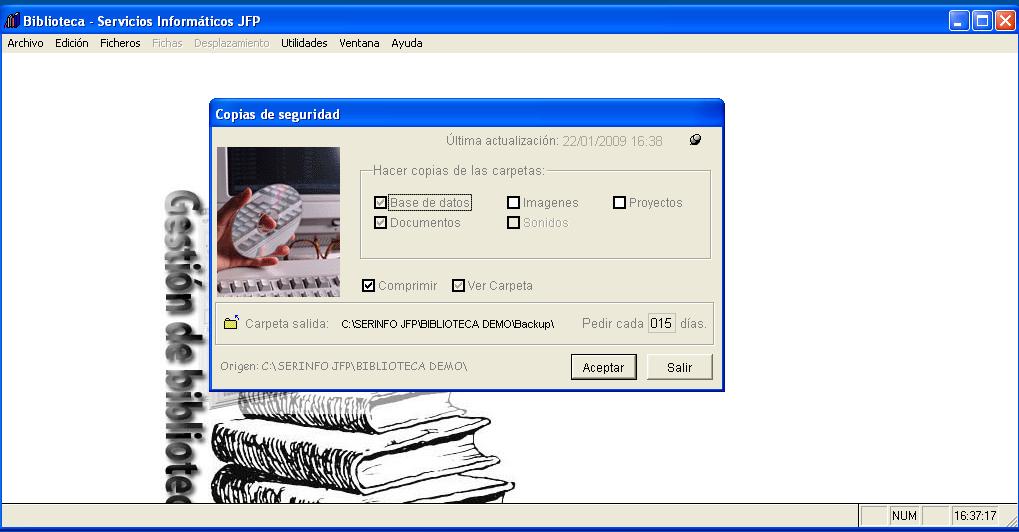
Task: Click the Salir button
Action: [x=680, y=367]
